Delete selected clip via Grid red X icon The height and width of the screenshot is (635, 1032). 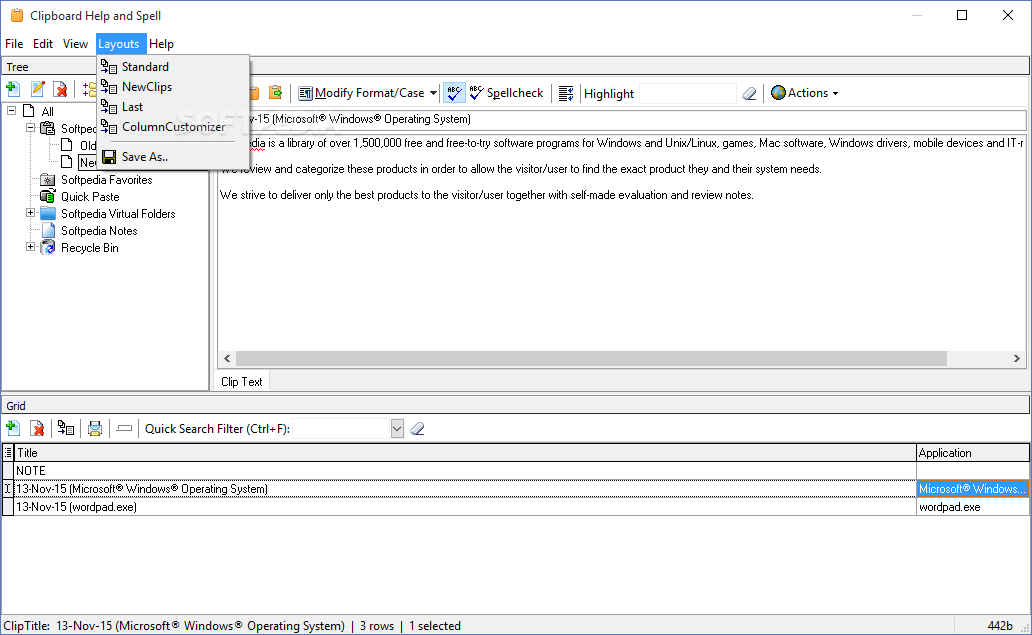click(38, 428)
